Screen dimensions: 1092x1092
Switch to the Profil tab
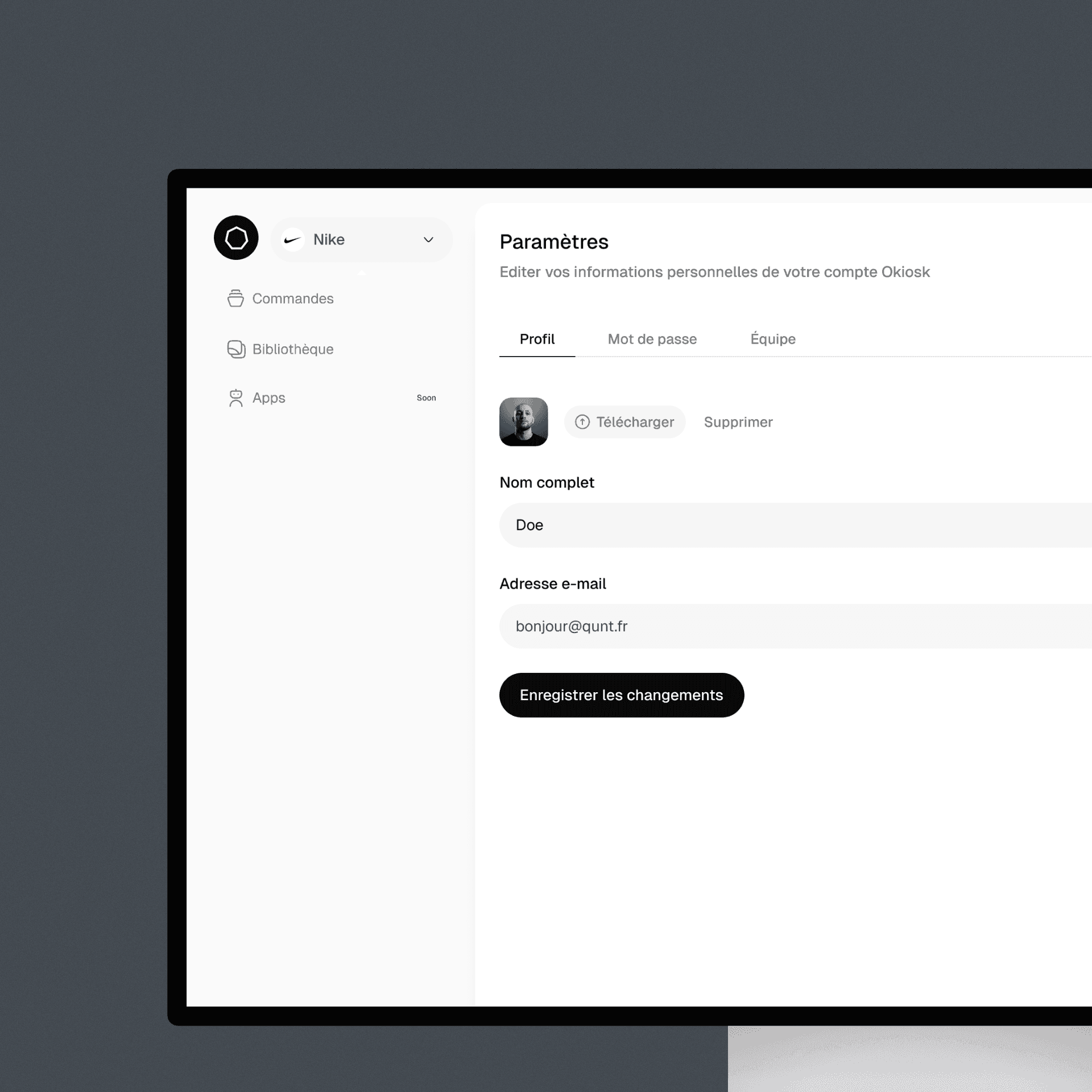[x=537, y=339]
